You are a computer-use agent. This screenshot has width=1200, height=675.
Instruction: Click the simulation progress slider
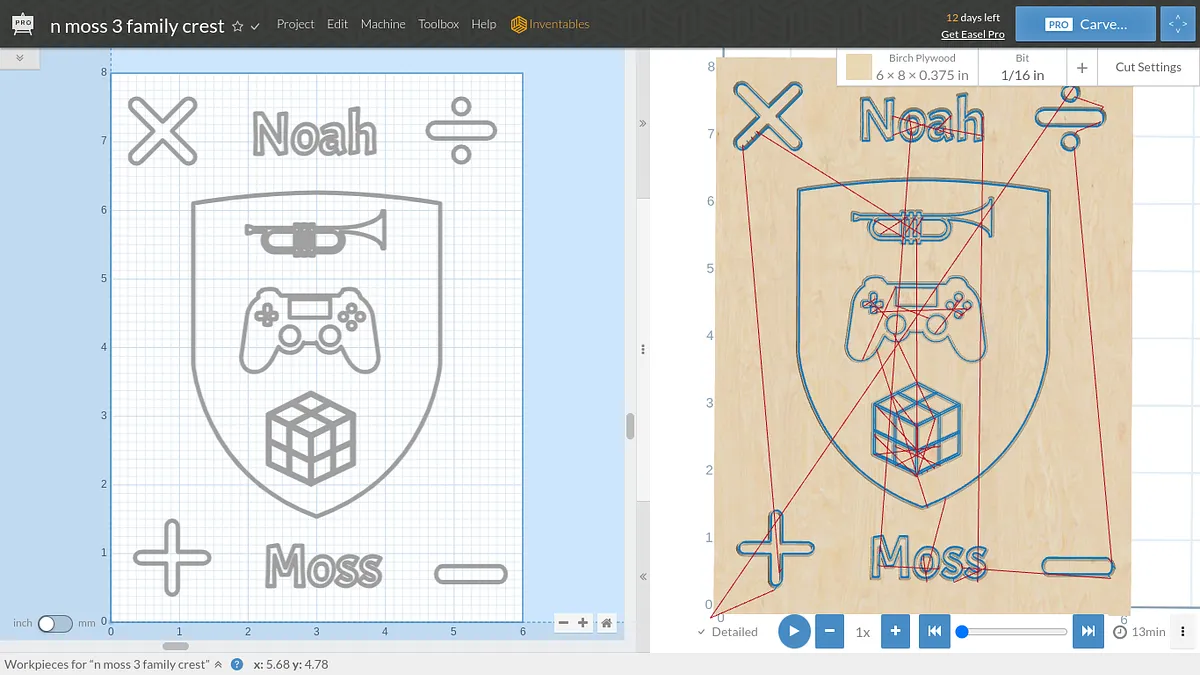(x=1014, y=631)
